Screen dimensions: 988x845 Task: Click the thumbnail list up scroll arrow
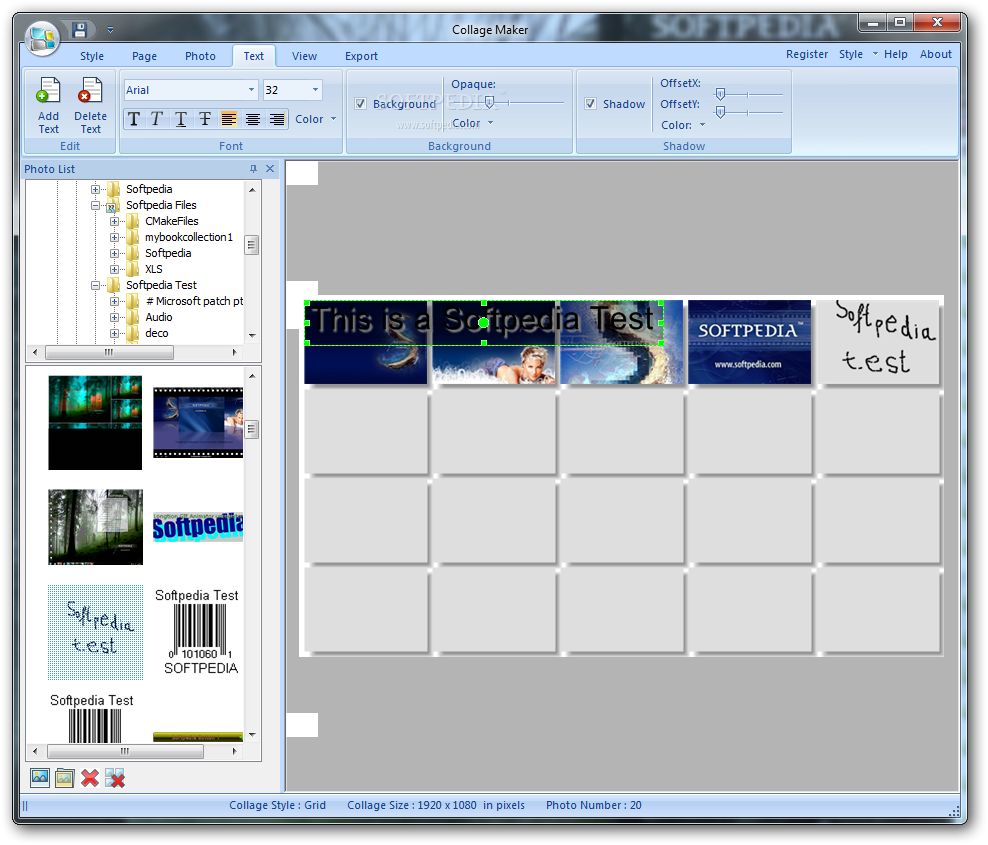click(x=252, y=376)
